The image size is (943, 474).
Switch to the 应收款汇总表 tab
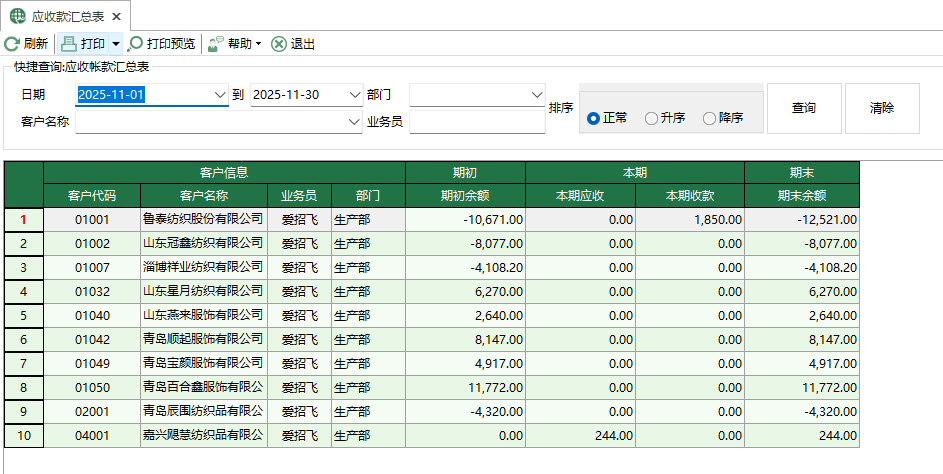tap(65, 16)
